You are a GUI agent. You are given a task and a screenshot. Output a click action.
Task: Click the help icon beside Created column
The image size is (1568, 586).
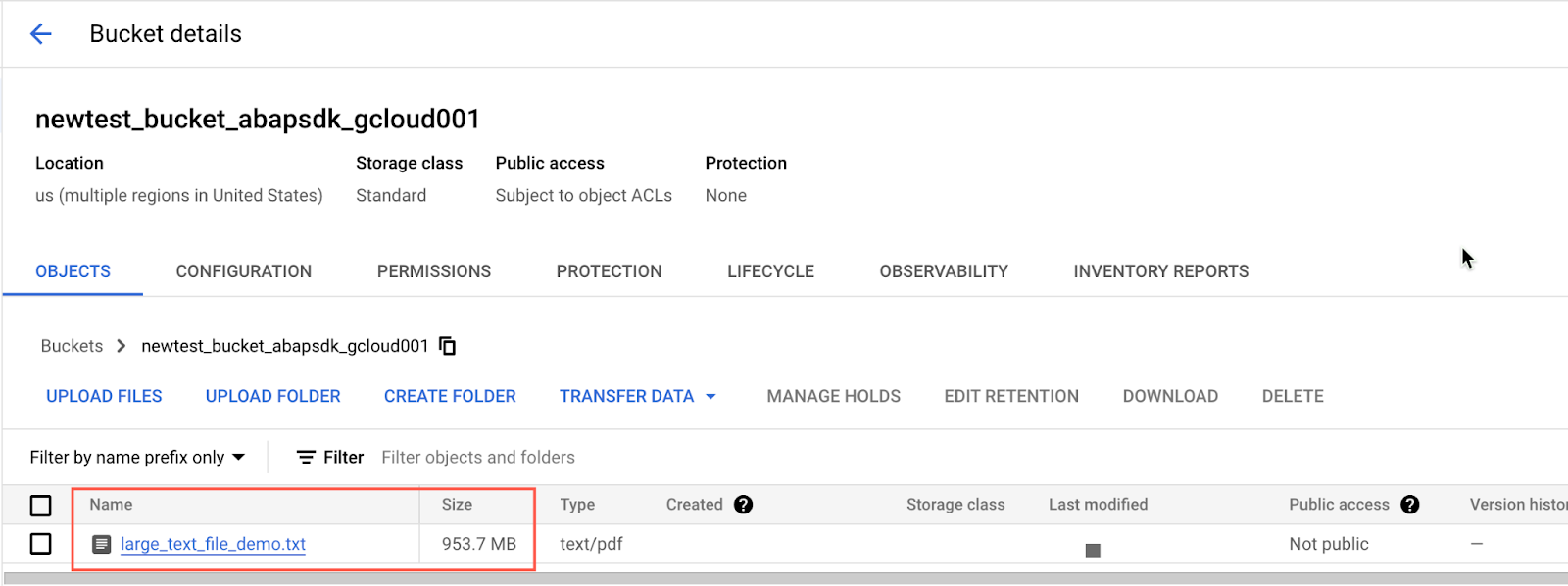point(744,505)
